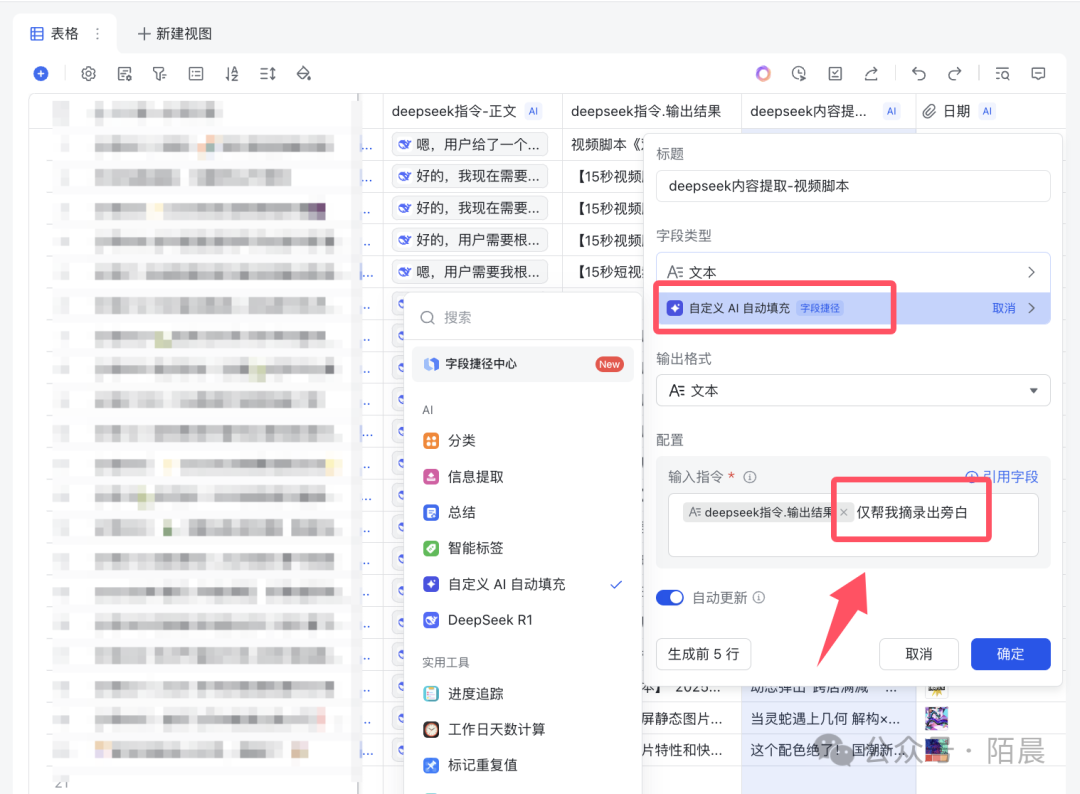Adjust row height icon in toolbar
1080x794 pixels.
tap(268, 74)
